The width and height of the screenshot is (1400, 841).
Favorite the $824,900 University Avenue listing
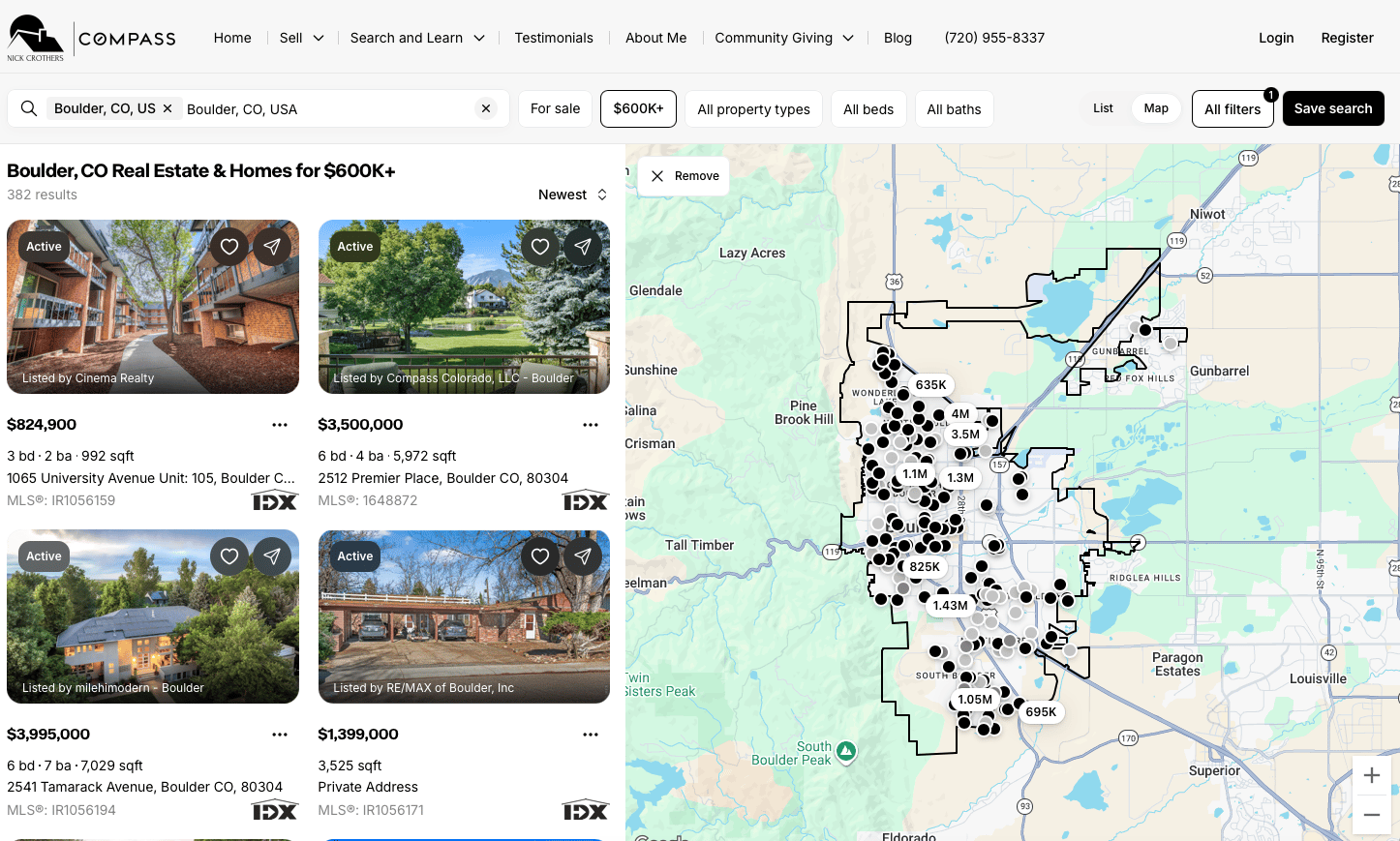[229, 247]
